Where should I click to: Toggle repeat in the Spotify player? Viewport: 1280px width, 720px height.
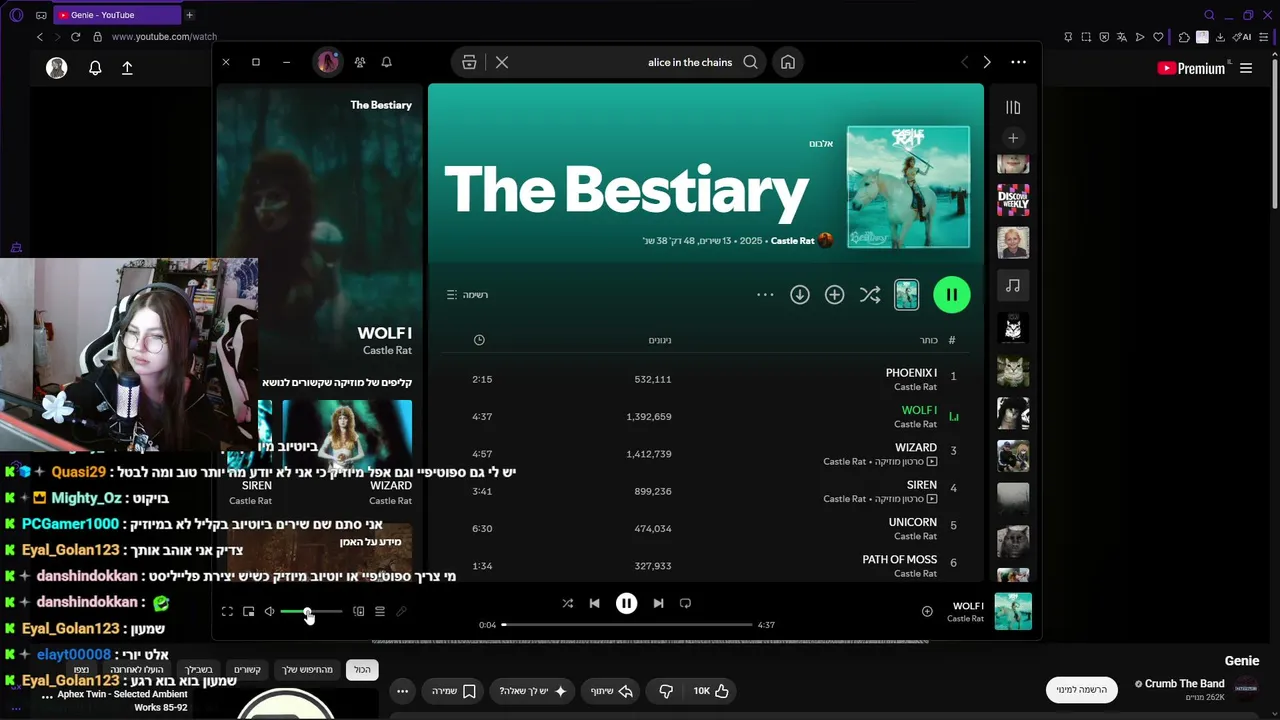[685, 603]
